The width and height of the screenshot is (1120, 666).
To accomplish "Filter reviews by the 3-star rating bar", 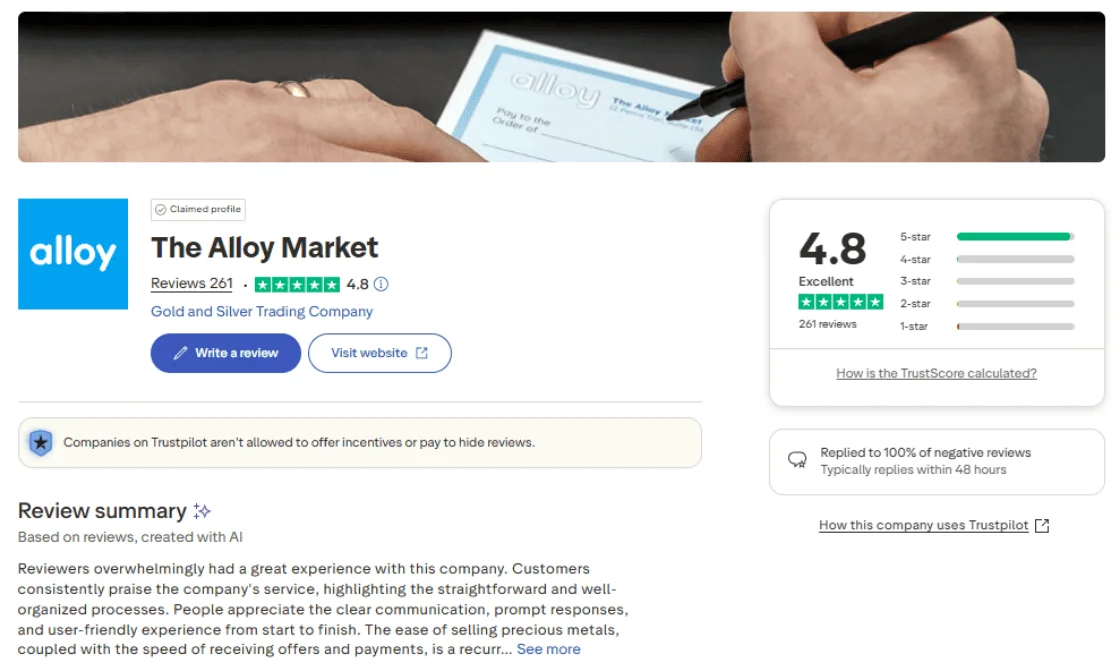I will click(1013, 281).
